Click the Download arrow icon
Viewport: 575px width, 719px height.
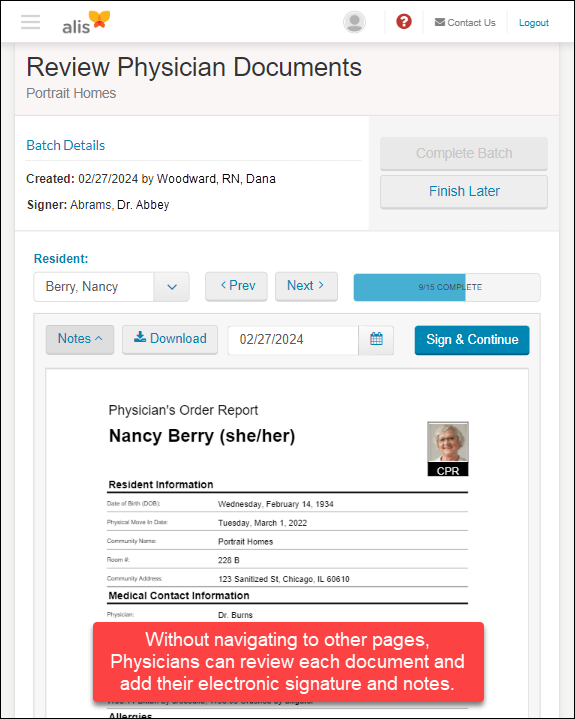(x=140, y=337)
